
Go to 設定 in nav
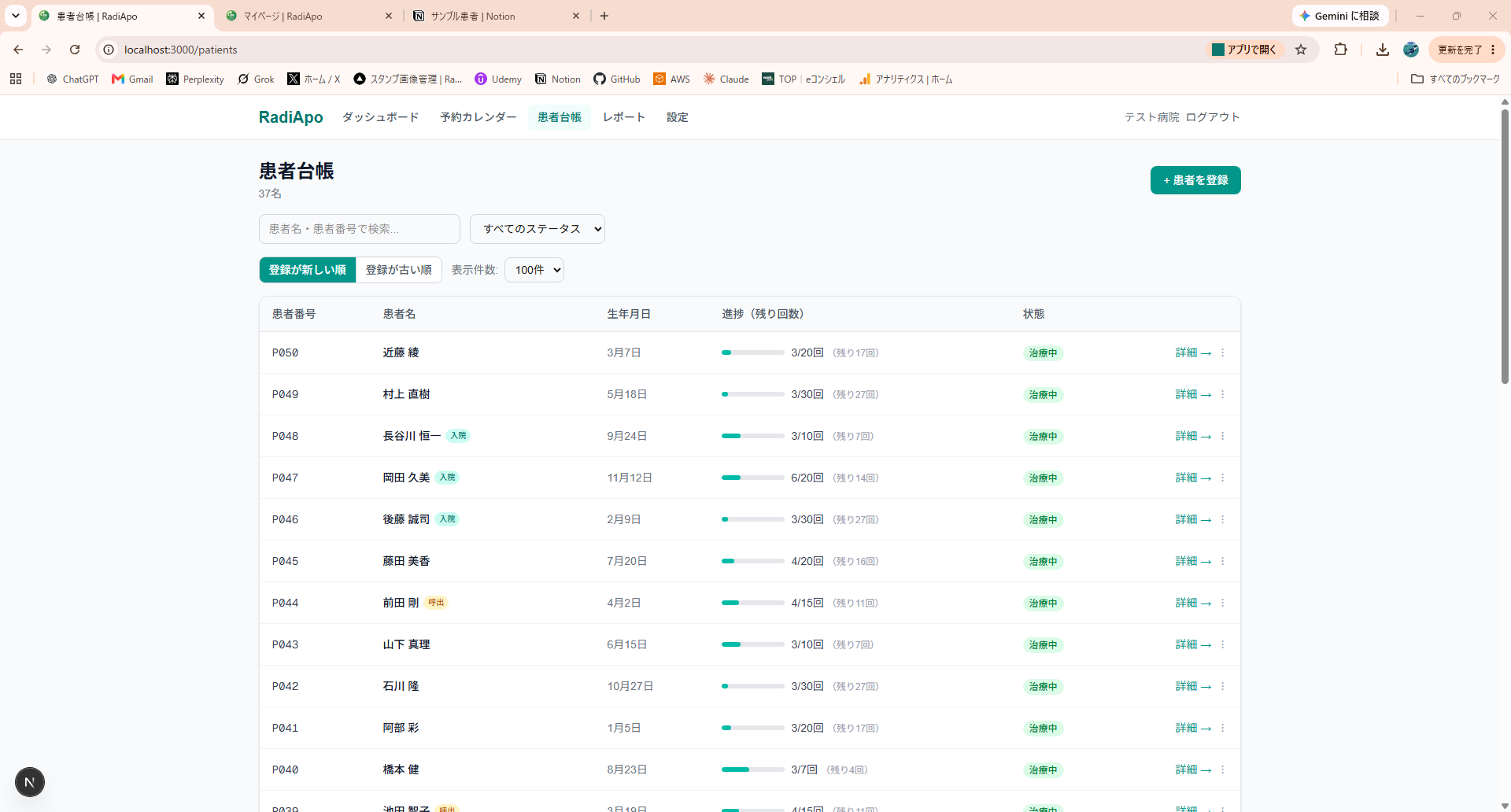[x=678, y=117]
